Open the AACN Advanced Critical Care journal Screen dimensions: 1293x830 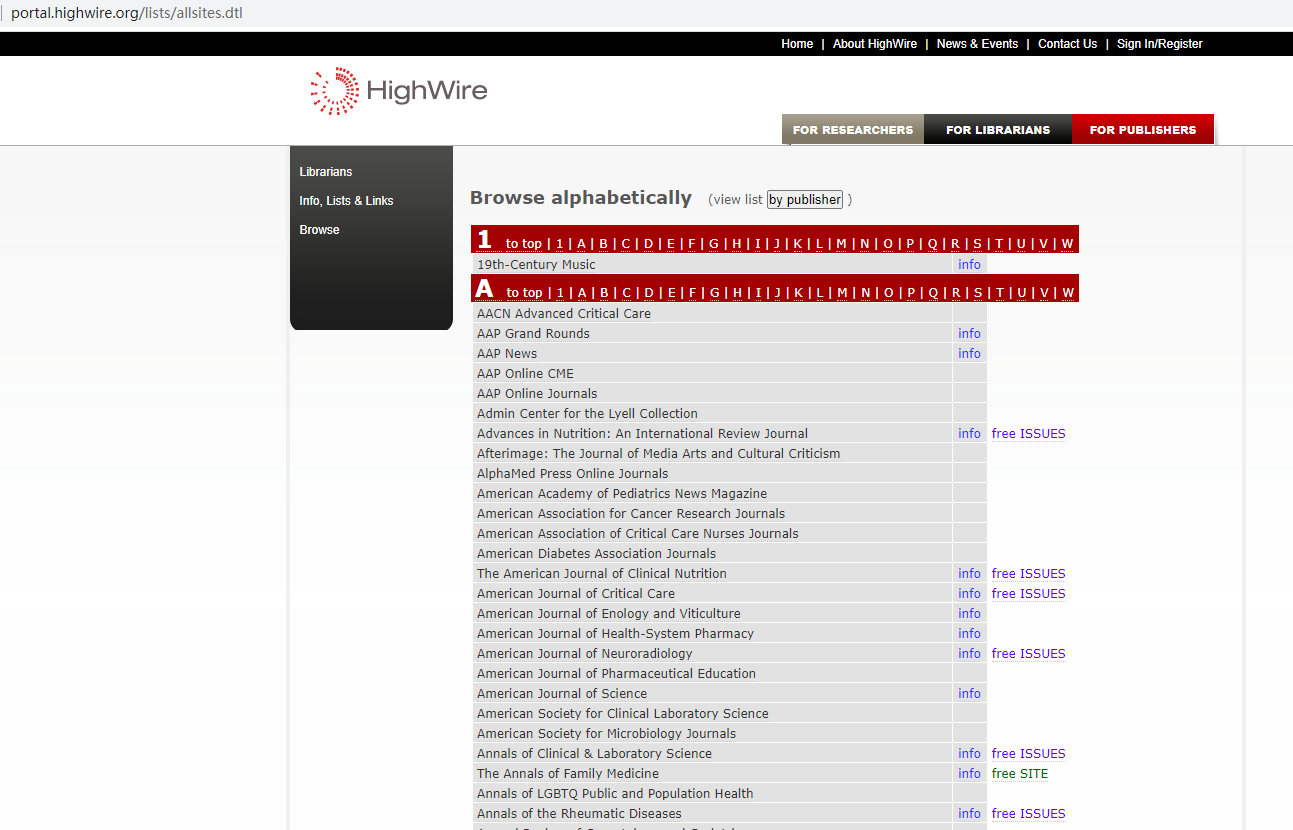[563, 314]
